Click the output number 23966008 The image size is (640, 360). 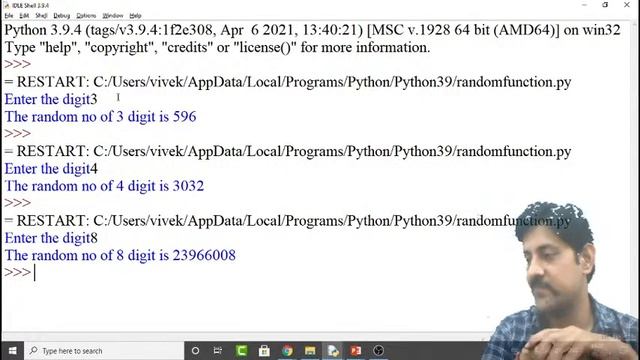(204, 256)
